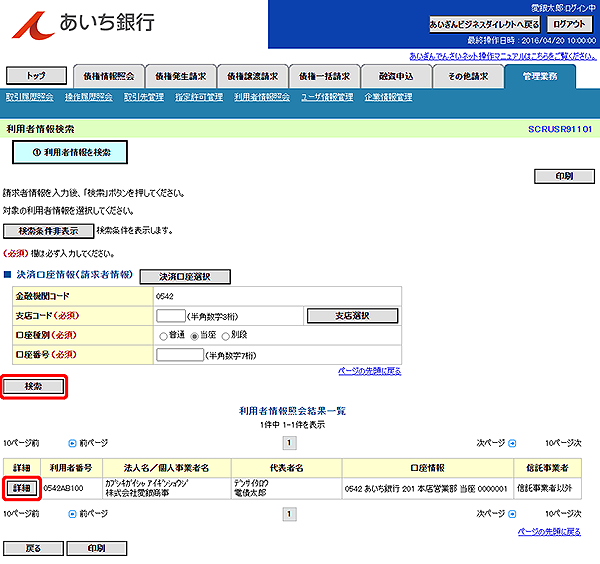
Task: Click previous-page arrow icon below results table
Action: pos(72,514)
